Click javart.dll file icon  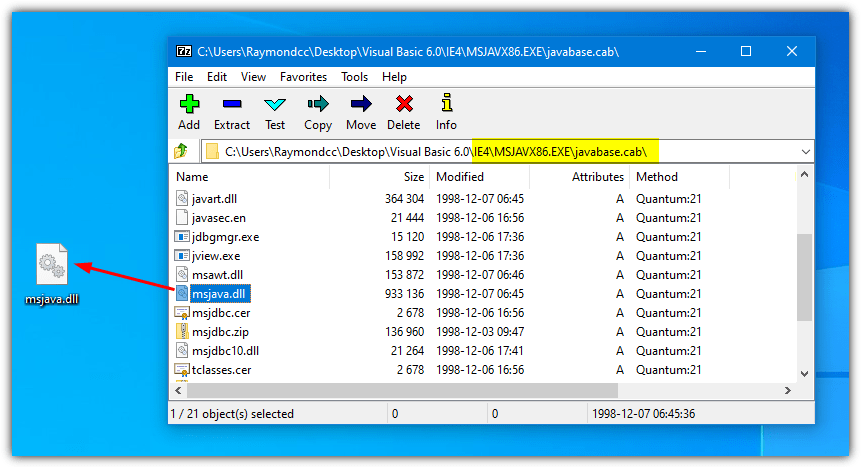tap(182, 198)
